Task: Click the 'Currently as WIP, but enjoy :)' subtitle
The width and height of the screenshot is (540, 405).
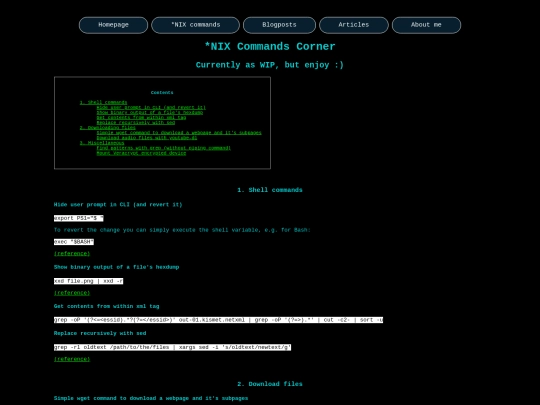Action: click(x=270, y=65)
